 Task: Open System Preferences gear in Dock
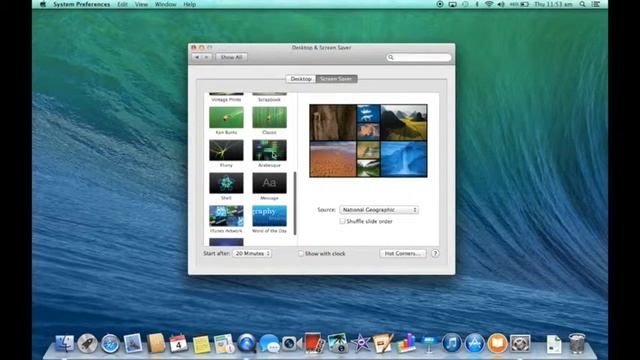coord(520,343)
